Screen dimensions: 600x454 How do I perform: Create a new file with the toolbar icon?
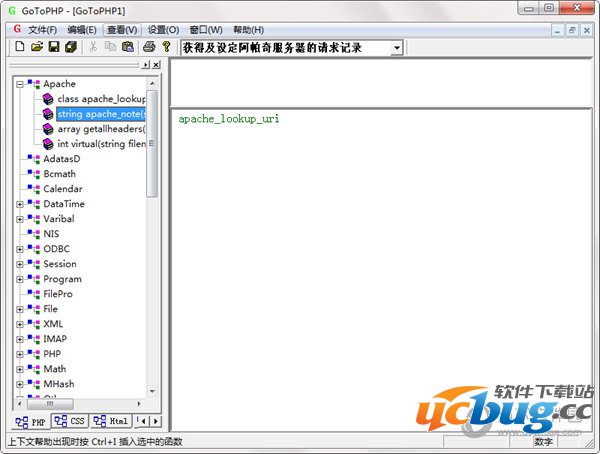[x=20, y=47]
